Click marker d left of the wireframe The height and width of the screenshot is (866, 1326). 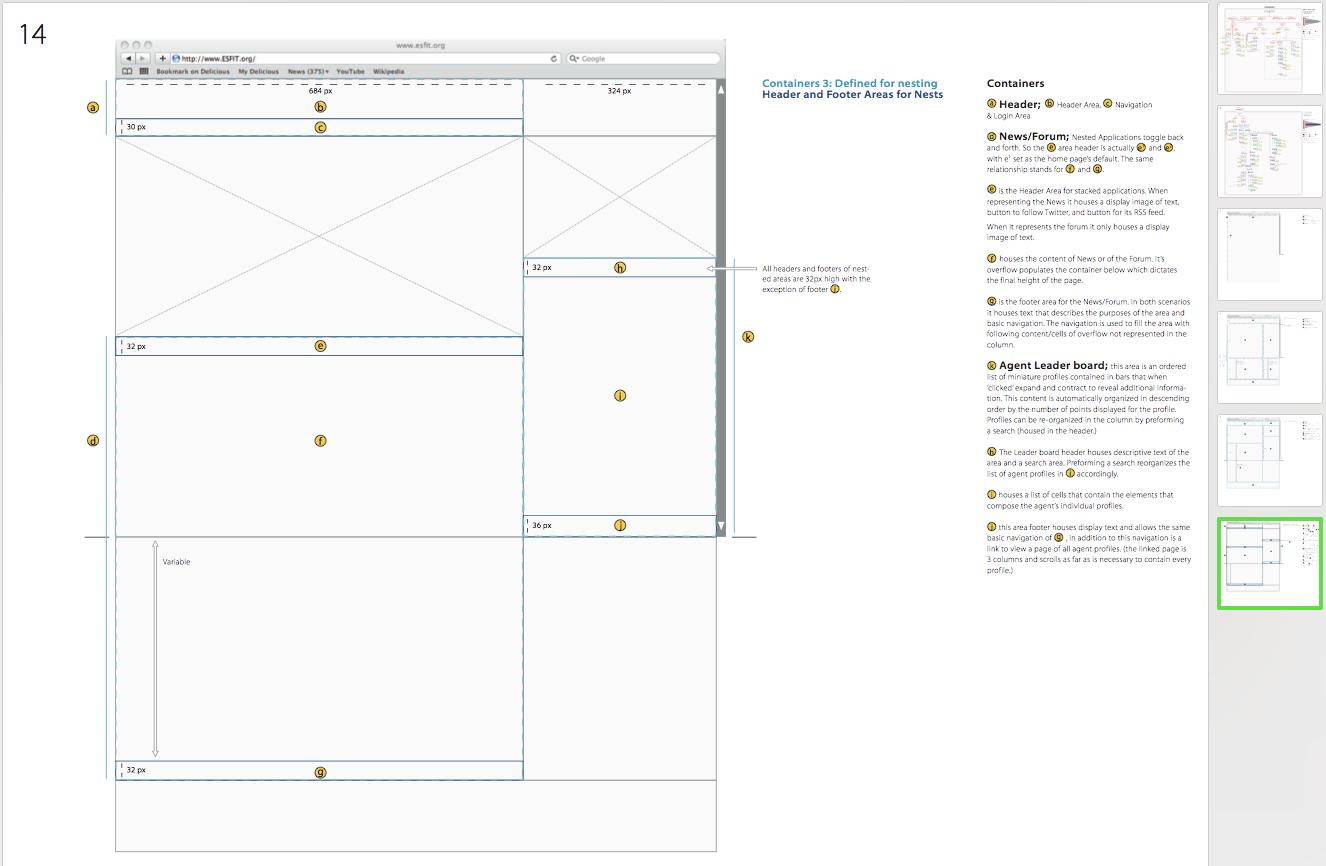point(93,440)
